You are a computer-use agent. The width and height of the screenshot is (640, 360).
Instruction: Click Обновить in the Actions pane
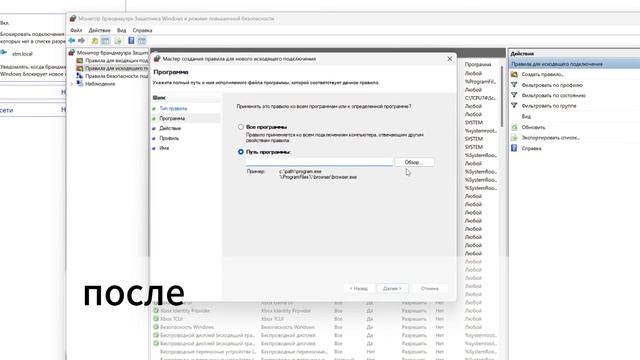coord(528,127)
